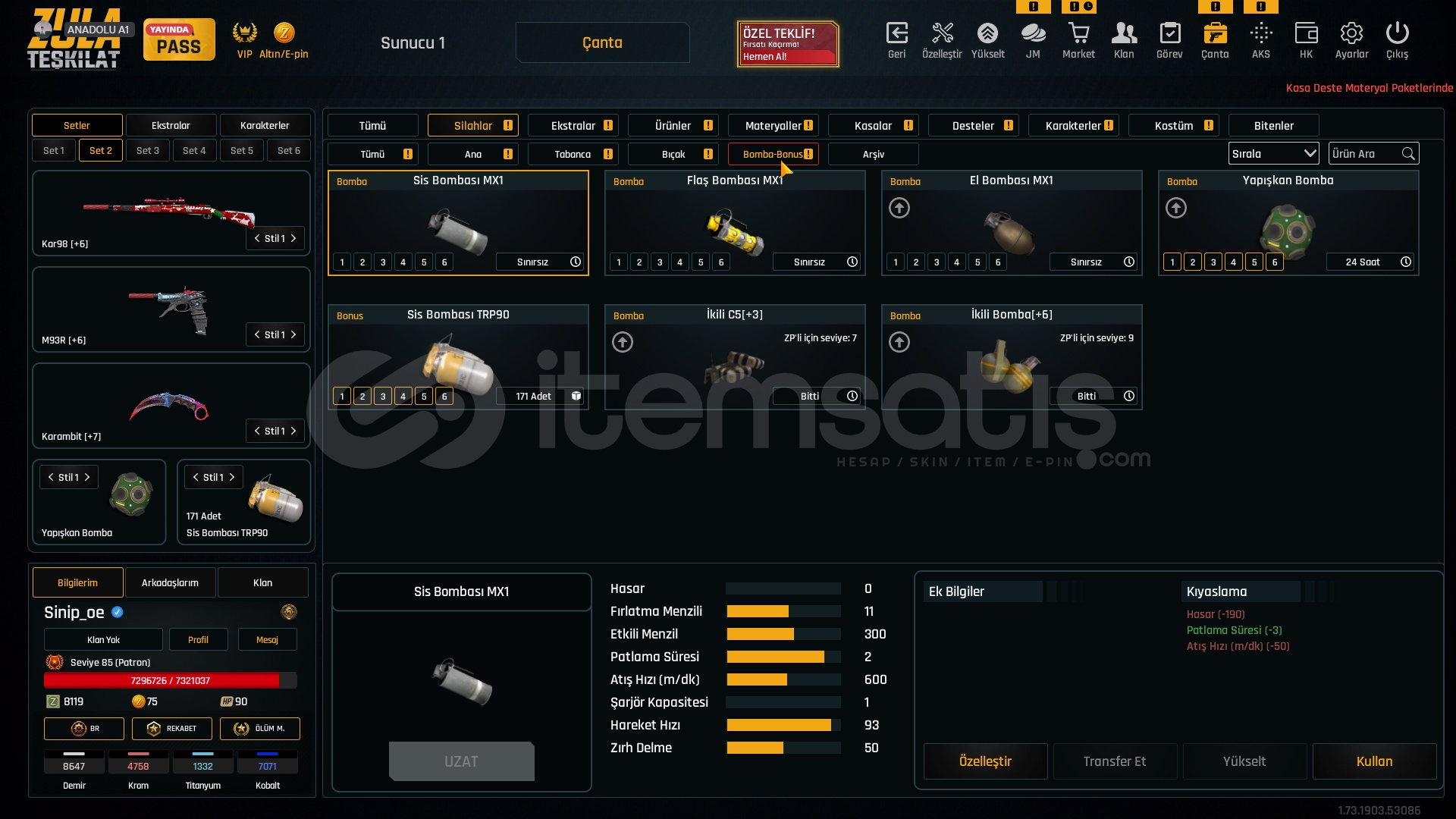Open the Görev checklist icon

click(x=1169, y=34)
